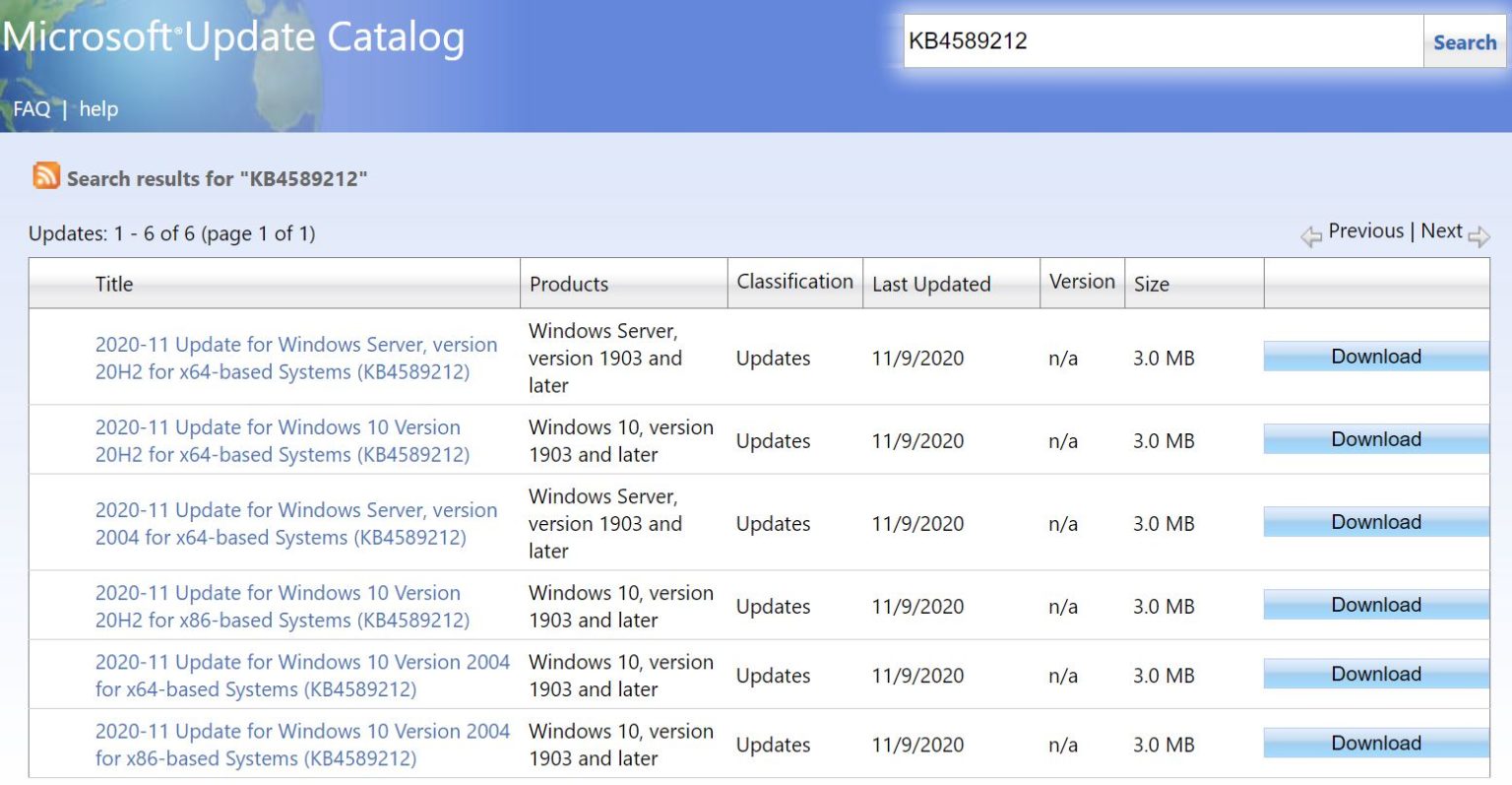
Task: Sort by Classification column header
Action: click(794, 282)
